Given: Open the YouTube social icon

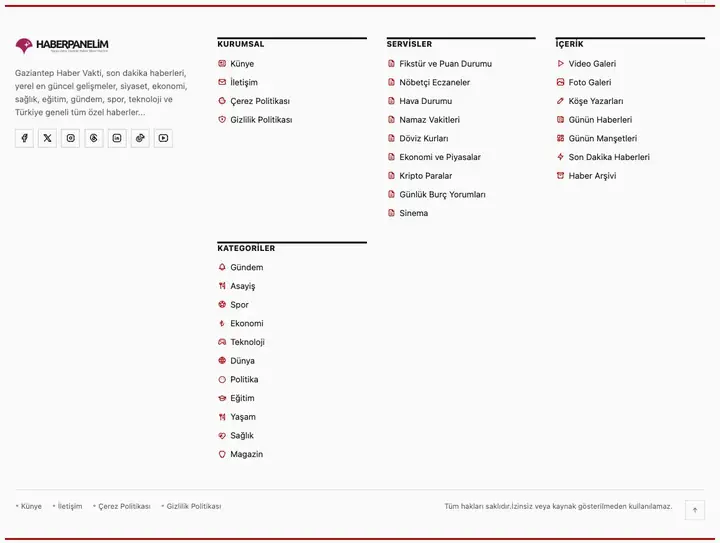Looking at the screenshot, I should click(x=163, y=138).
